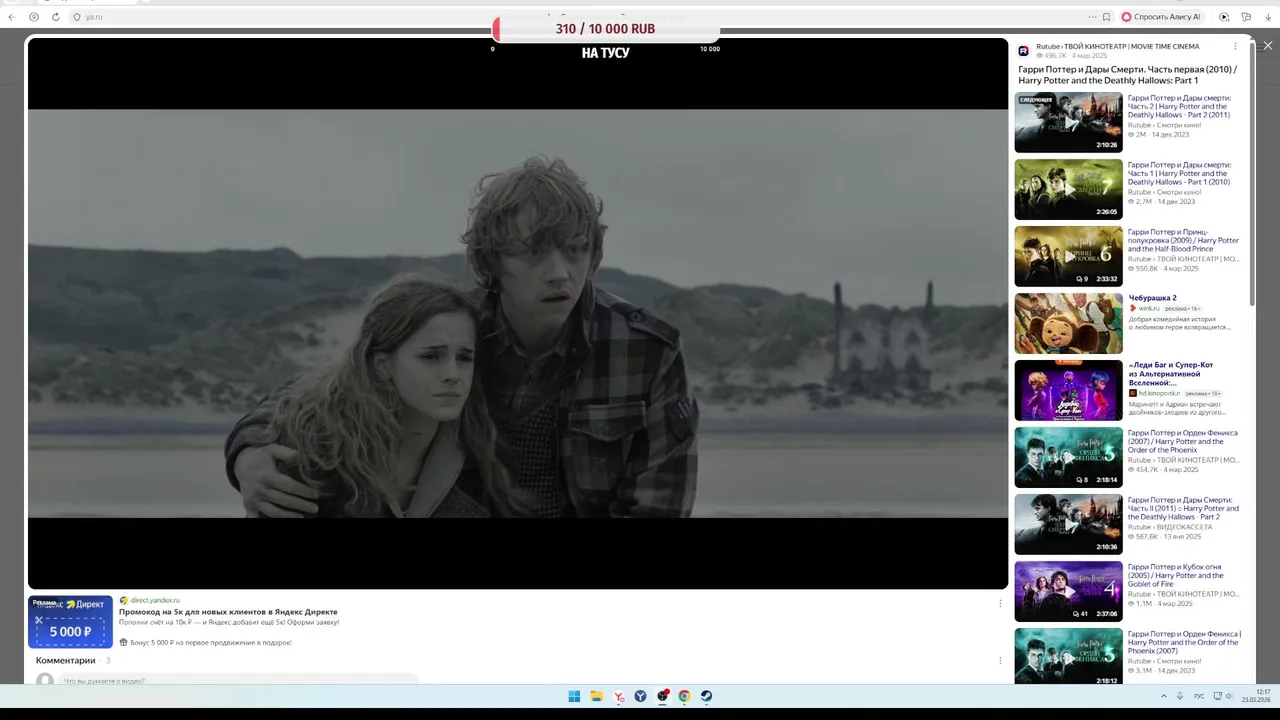Viewport: 1280px width, 720px height.
Task: Open the ВИДЕОКАССЕТА Deathly Hallows Part 2 thumbnail
Action: (x=1068, y=524)
